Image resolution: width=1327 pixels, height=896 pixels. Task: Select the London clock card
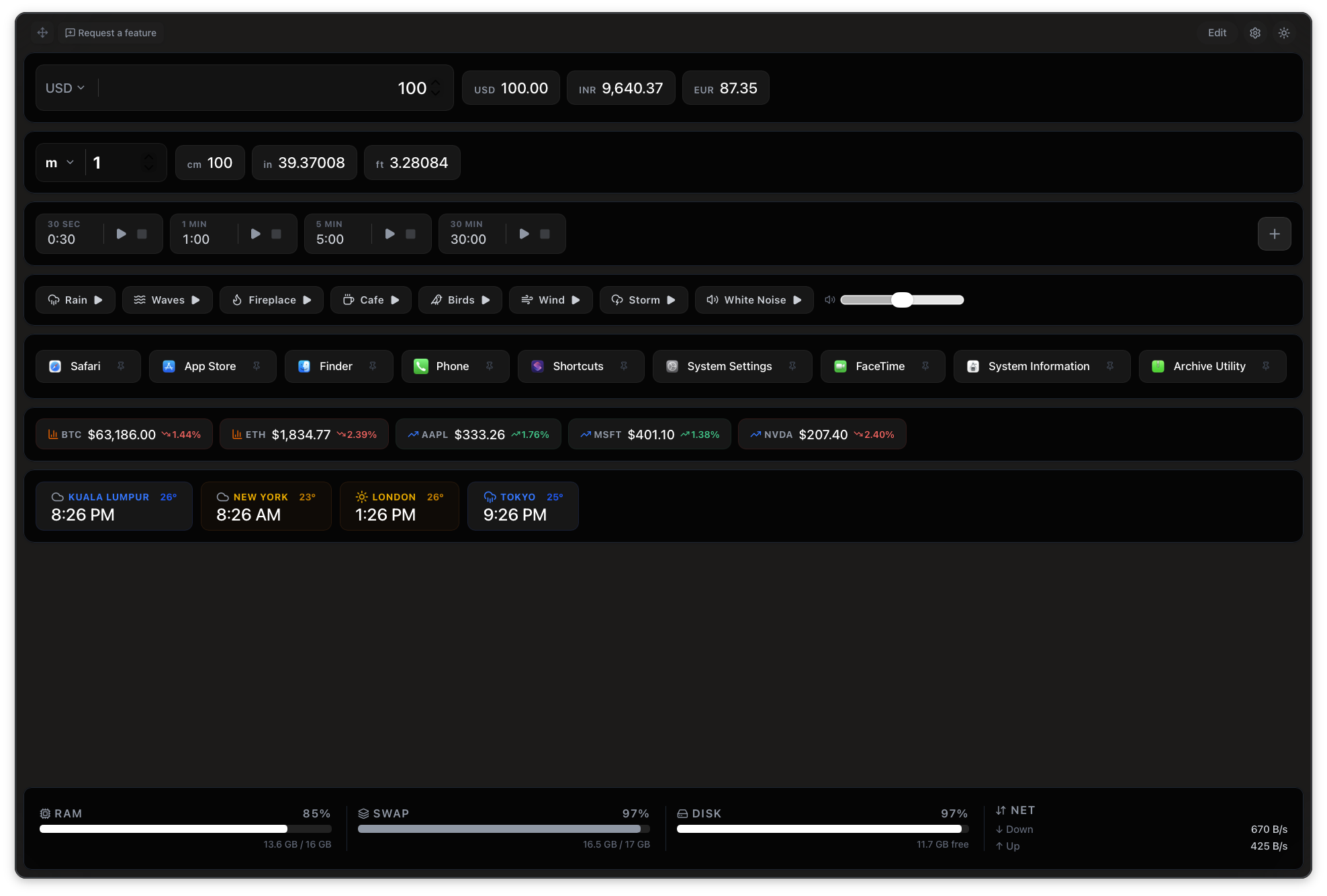(x=400, y=506)
